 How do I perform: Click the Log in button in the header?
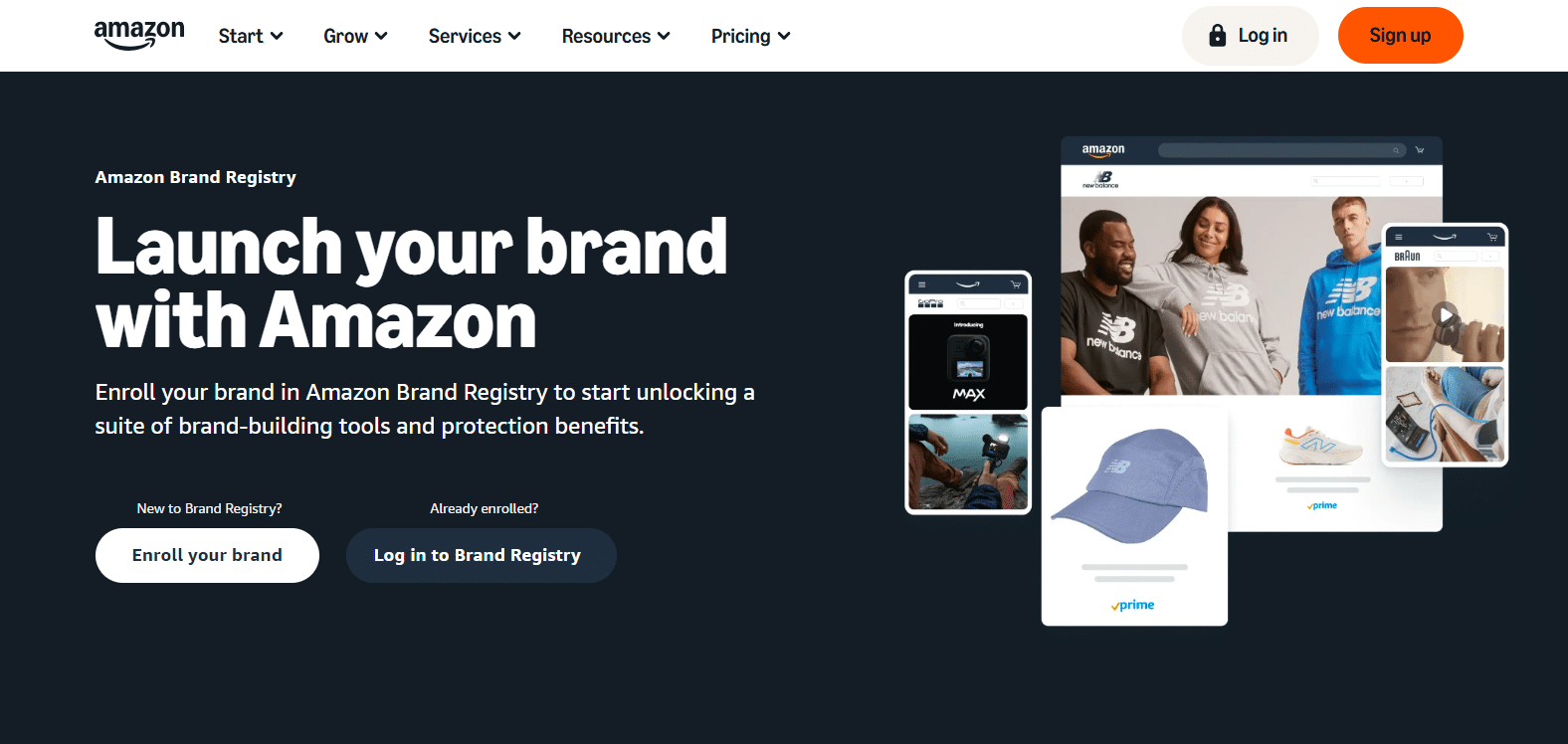coord(1251,36)
